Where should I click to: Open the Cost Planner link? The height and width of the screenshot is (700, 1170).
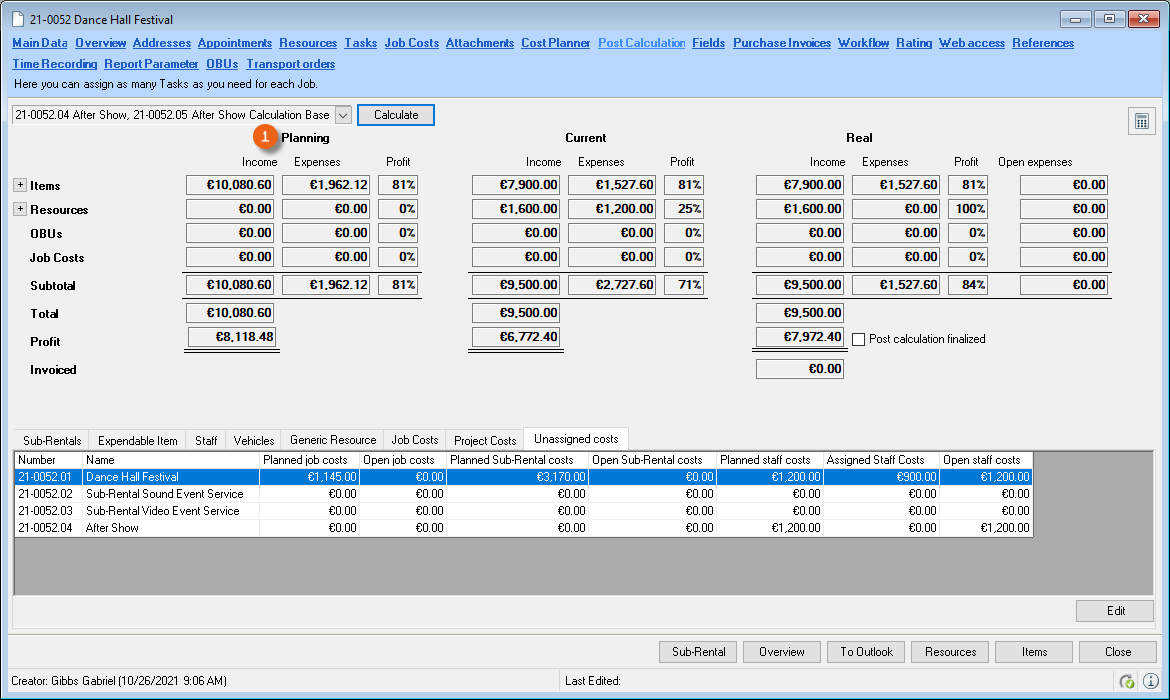pos(556,43)
